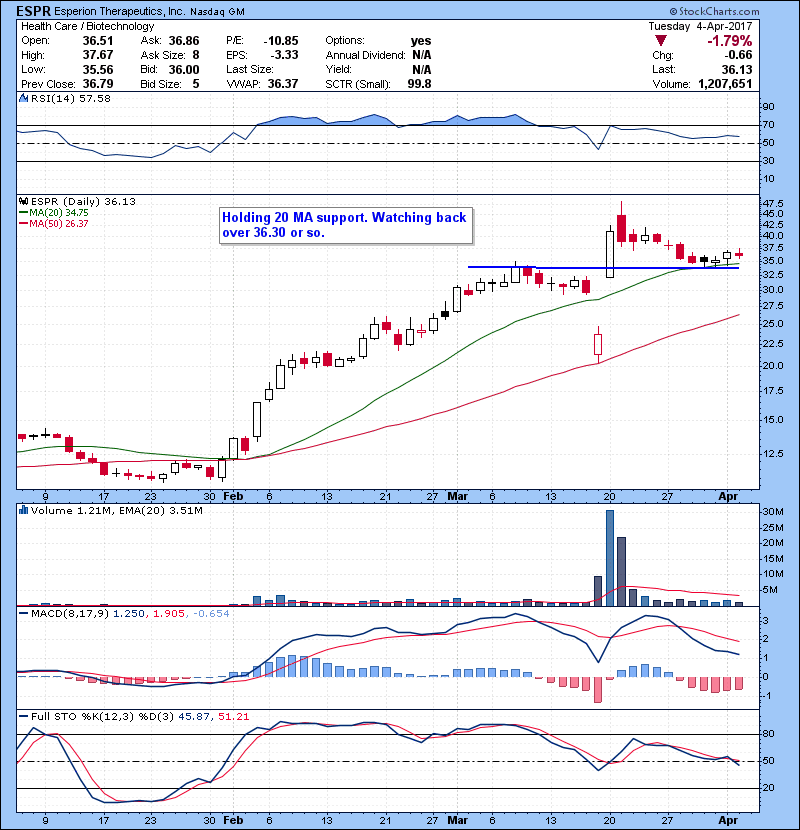800x830 pixels.
Task: Click the 47.5 price axis label
Action: tap(774, 203)
